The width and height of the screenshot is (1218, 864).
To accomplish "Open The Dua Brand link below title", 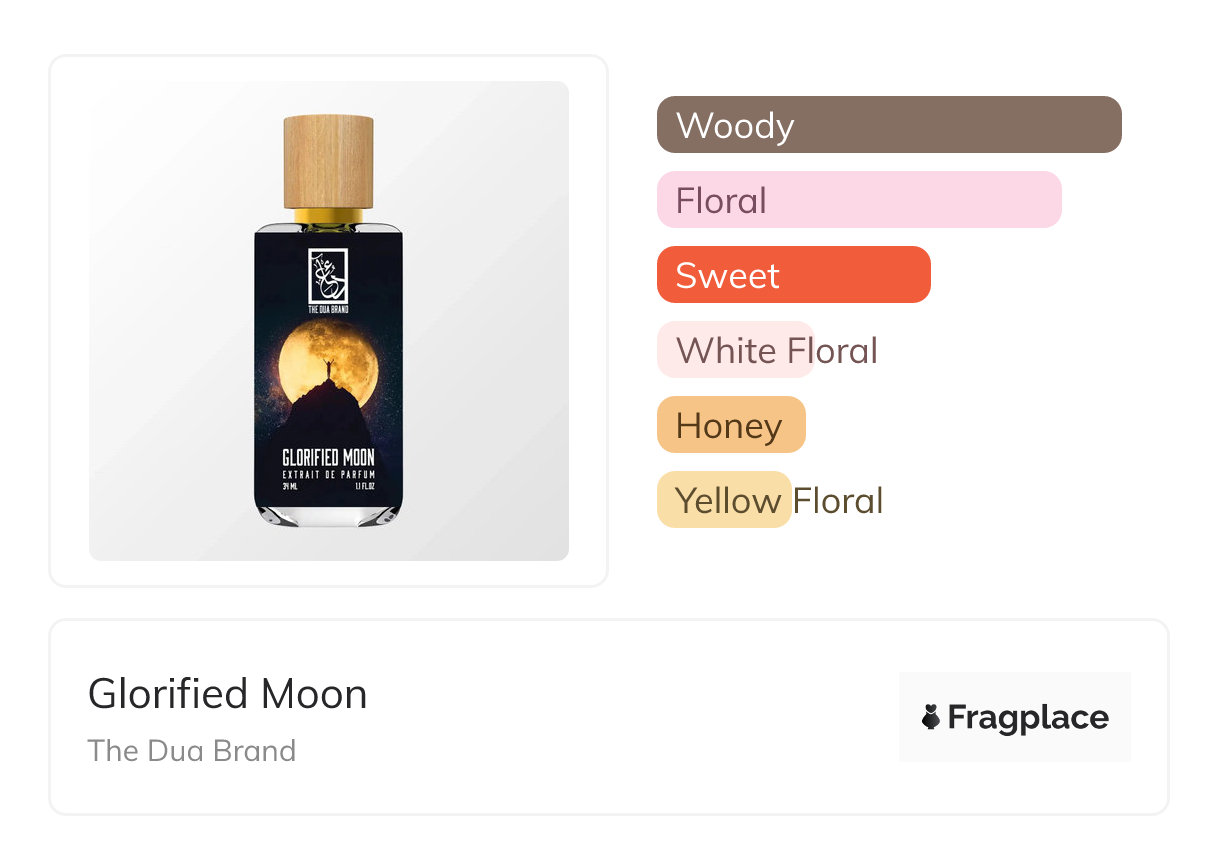I will click(x=192, y=751).
